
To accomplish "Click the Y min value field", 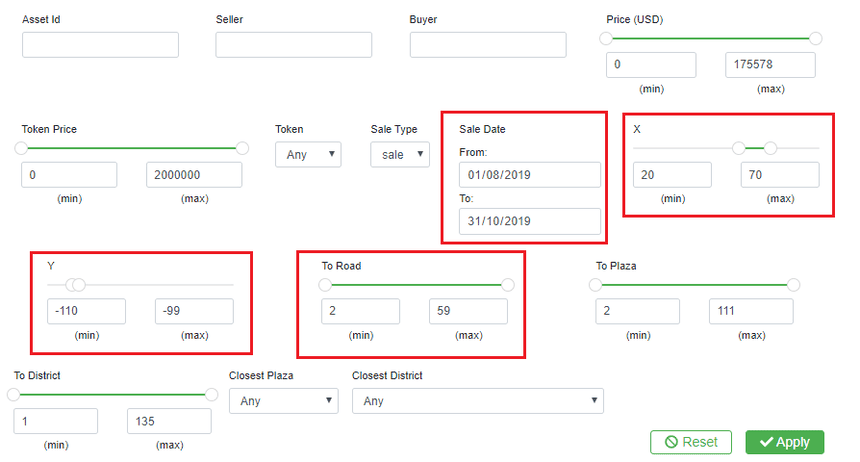I will click(86, 311).
